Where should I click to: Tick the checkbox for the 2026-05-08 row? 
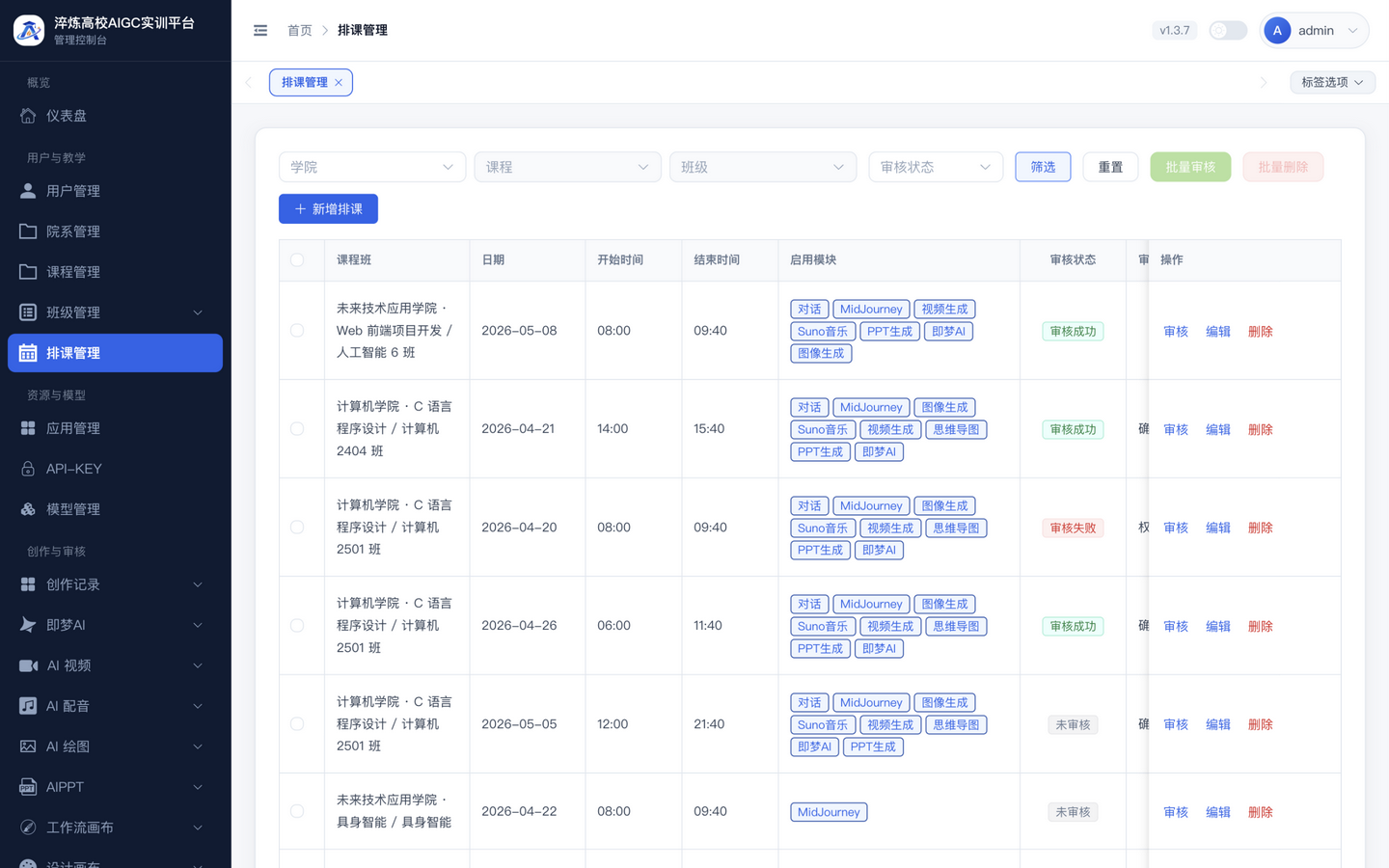[297, 331]
